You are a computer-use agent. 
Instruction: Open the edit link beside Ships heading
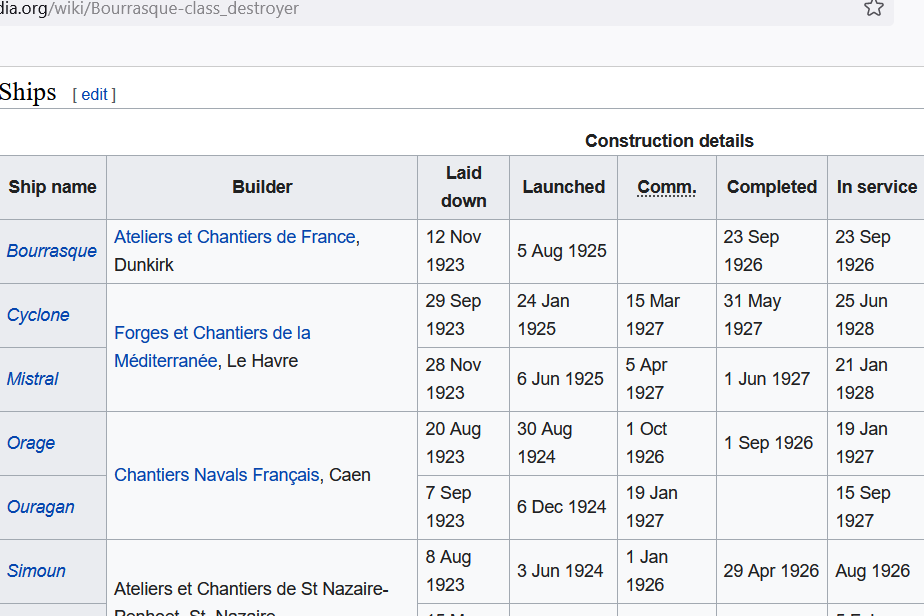pos(94,94)
